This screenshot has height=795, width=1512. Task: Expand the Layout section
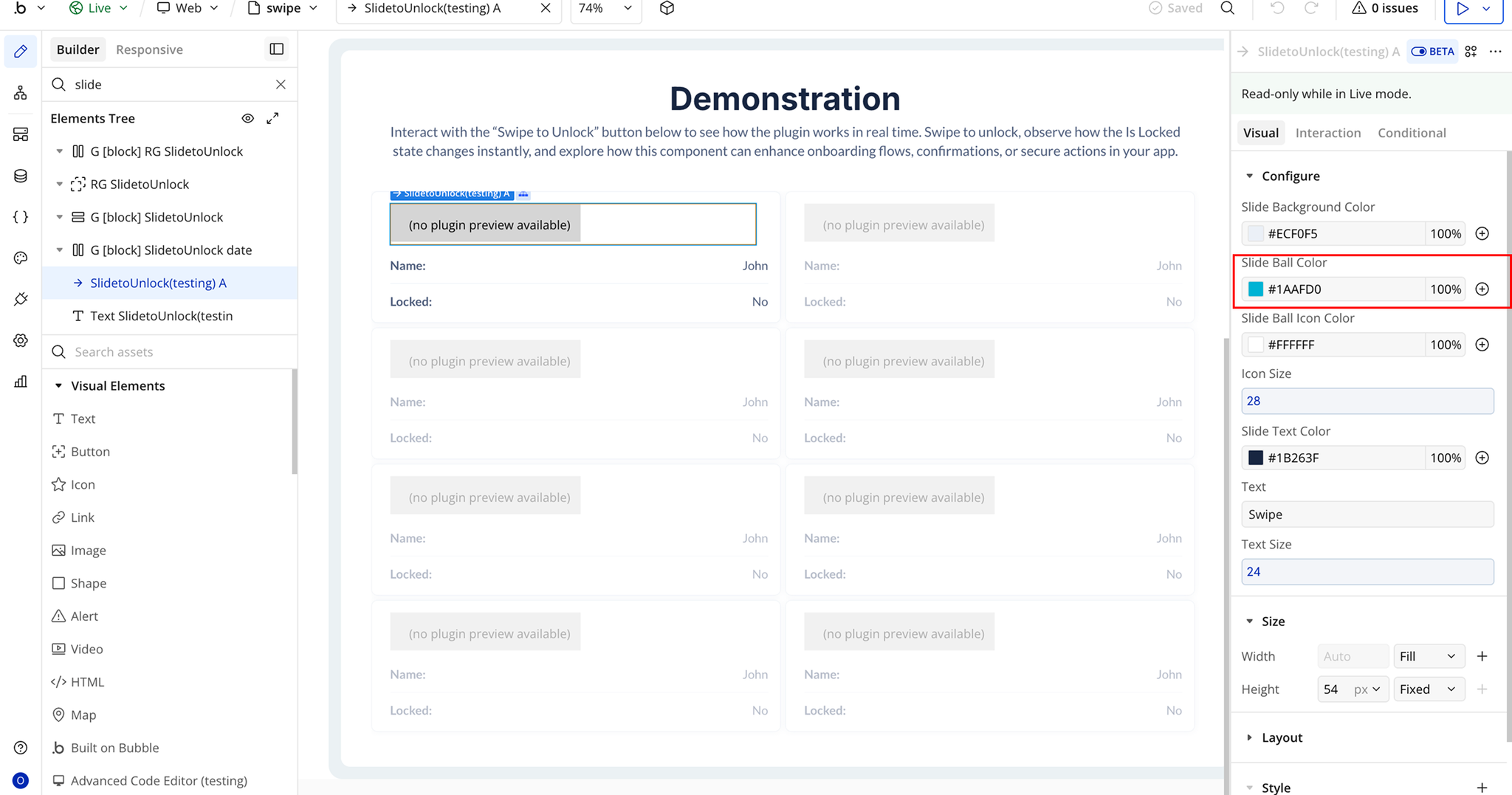1249,737
